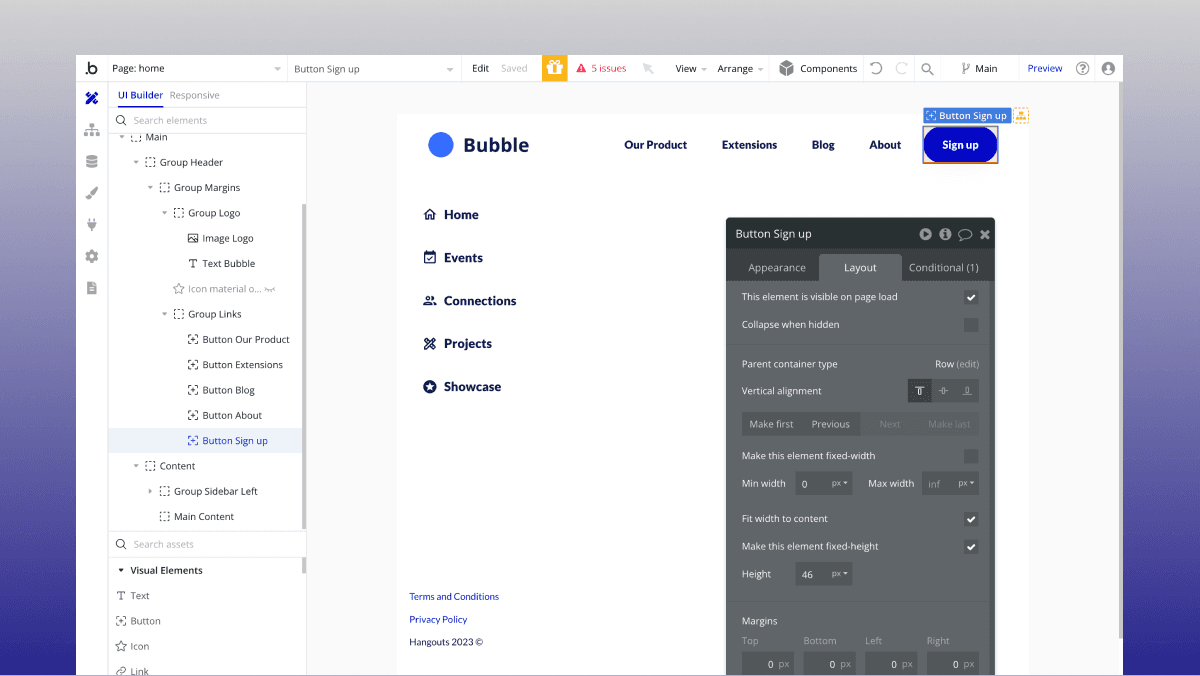This screenshot has height=676, width=1200.
Task: Expand the Group Sidebar Left node
Action: [151, 491]
